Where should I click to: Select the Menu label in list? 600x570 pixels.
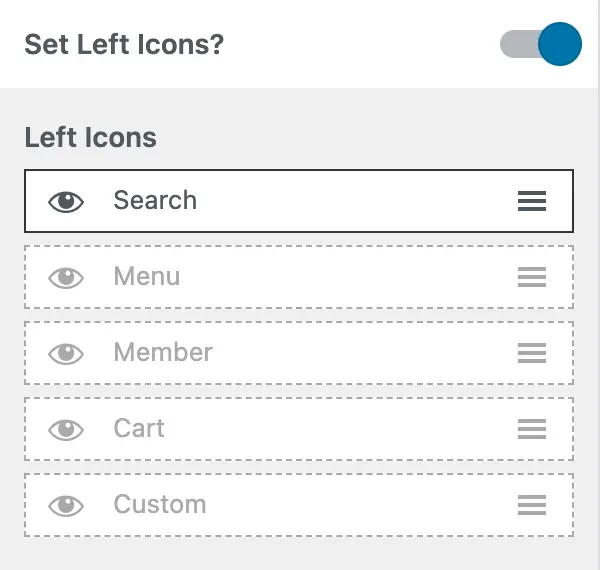[147, 276]
